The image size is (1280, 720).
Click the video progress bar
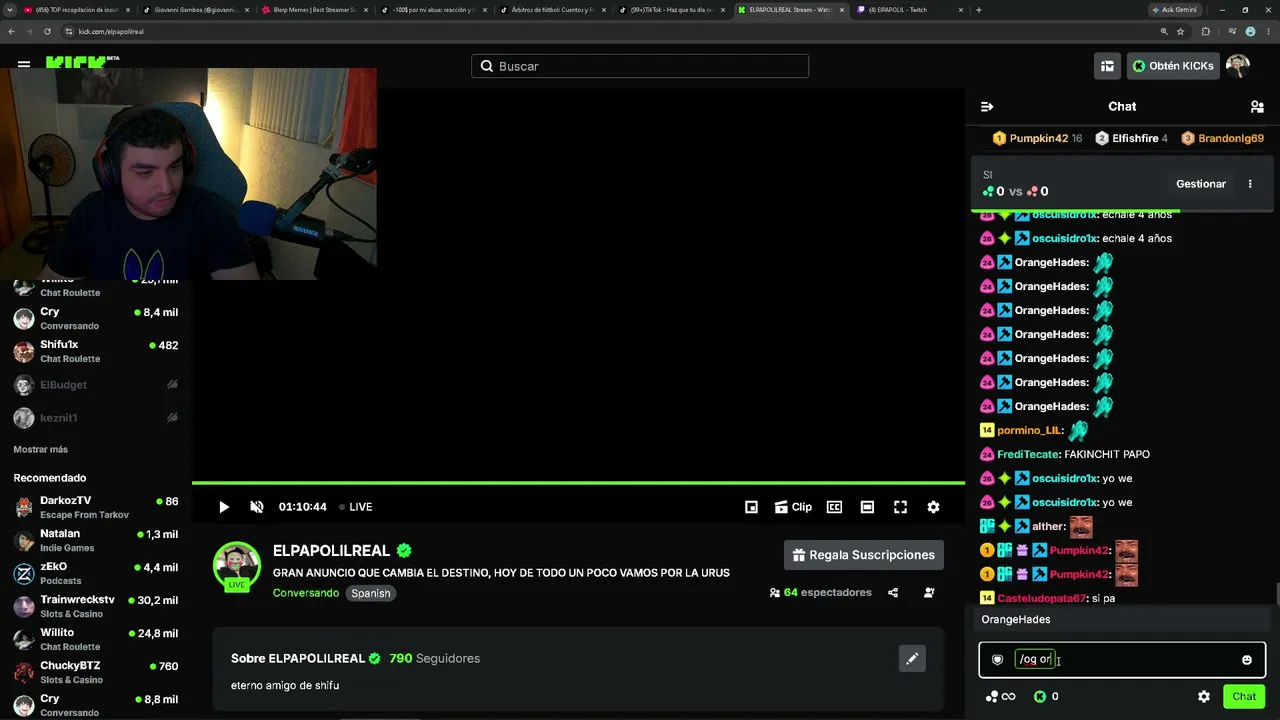578,483
